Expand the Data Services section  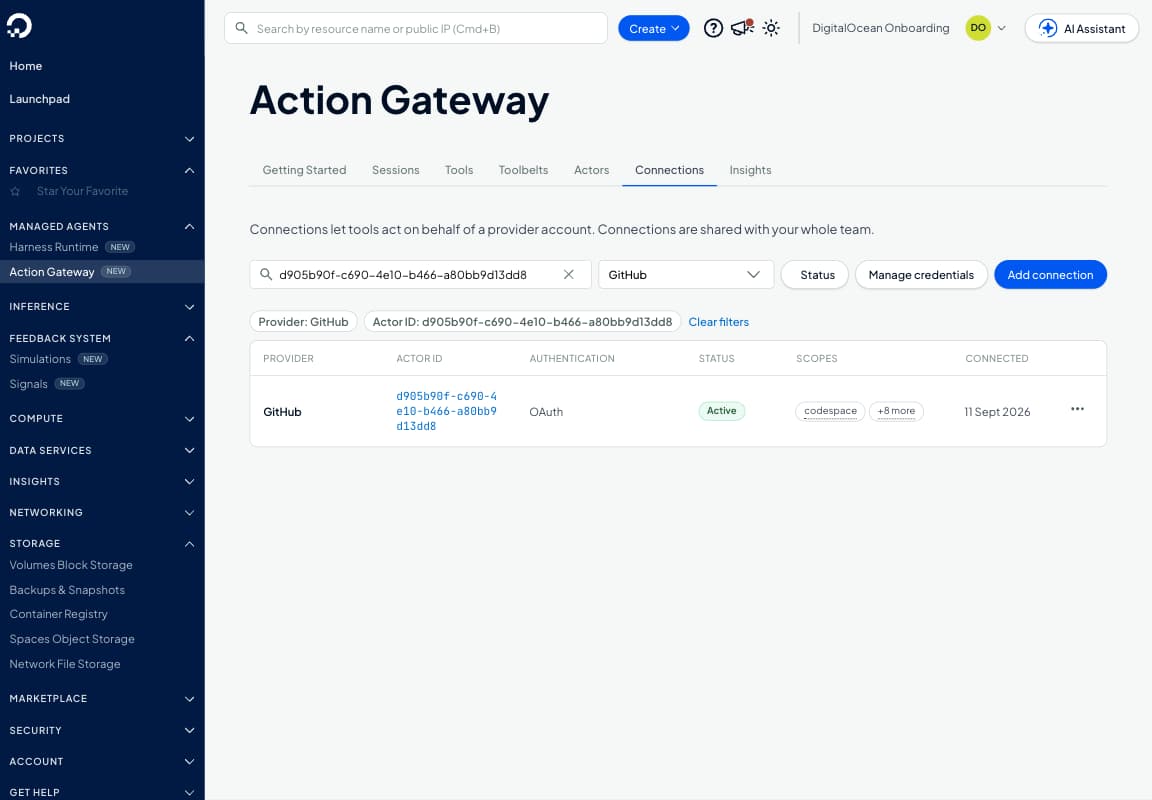click(x=102, y=450)
